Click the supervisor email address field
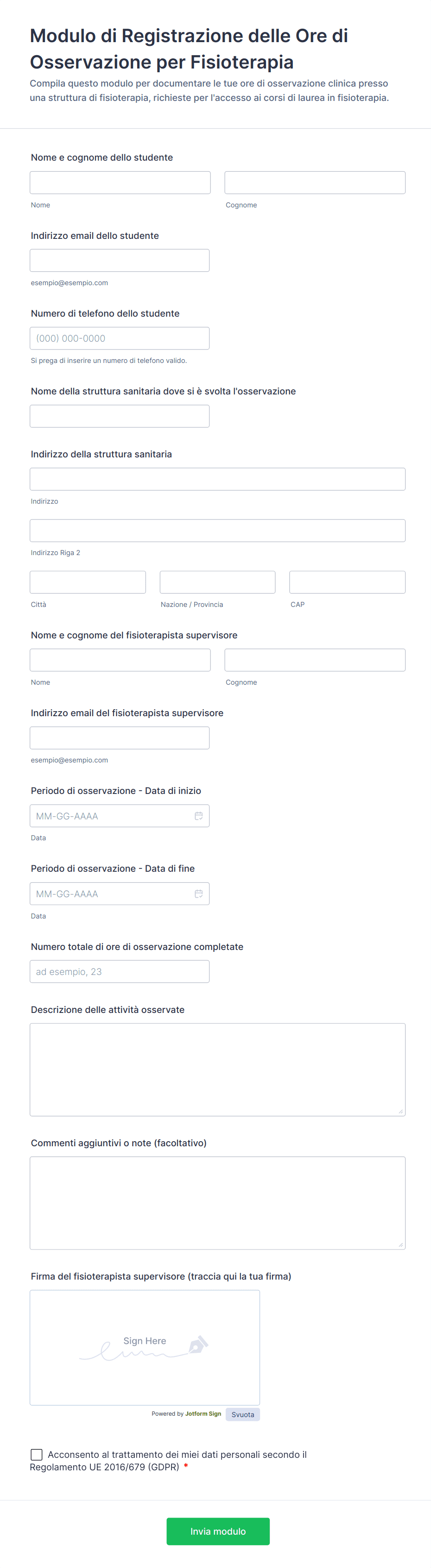The height and width of the screenshot is (1568, 431). point(120,738)
